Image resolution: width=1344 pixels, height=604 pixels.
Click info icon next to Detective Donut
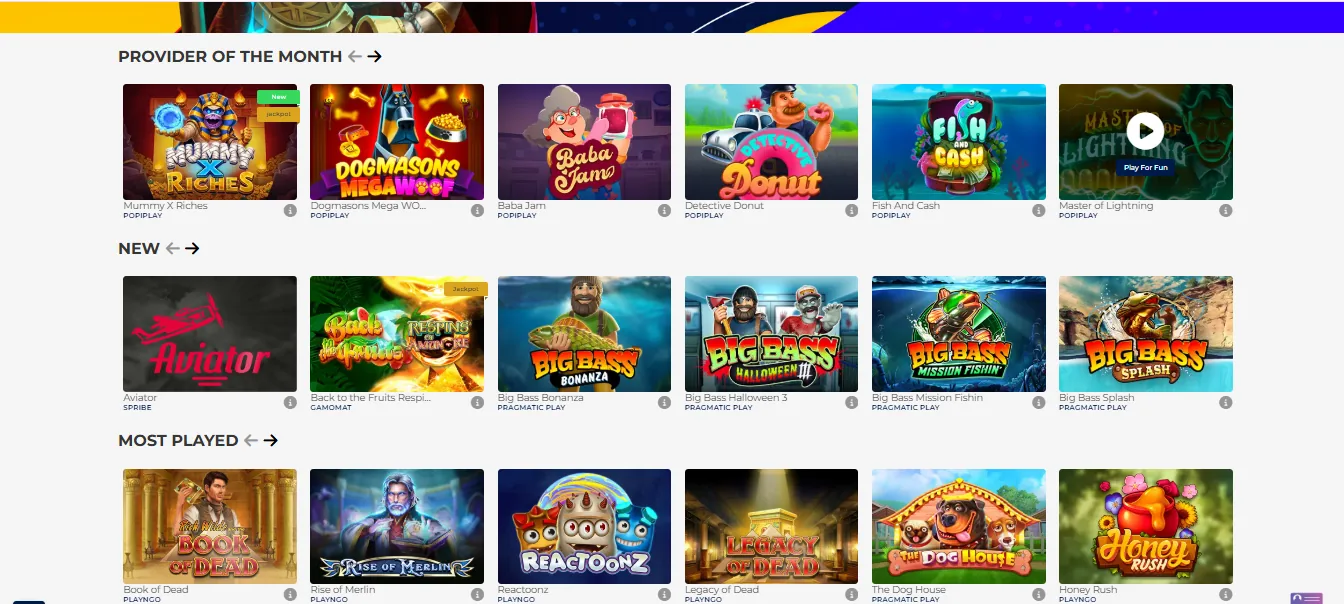click(x=851, y=211)
